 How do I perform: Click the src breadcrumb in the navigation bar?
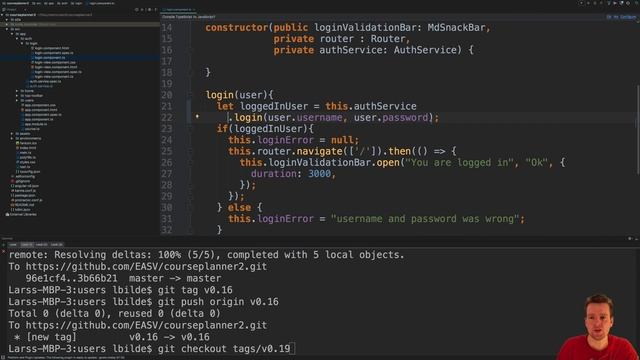[37, 3]
